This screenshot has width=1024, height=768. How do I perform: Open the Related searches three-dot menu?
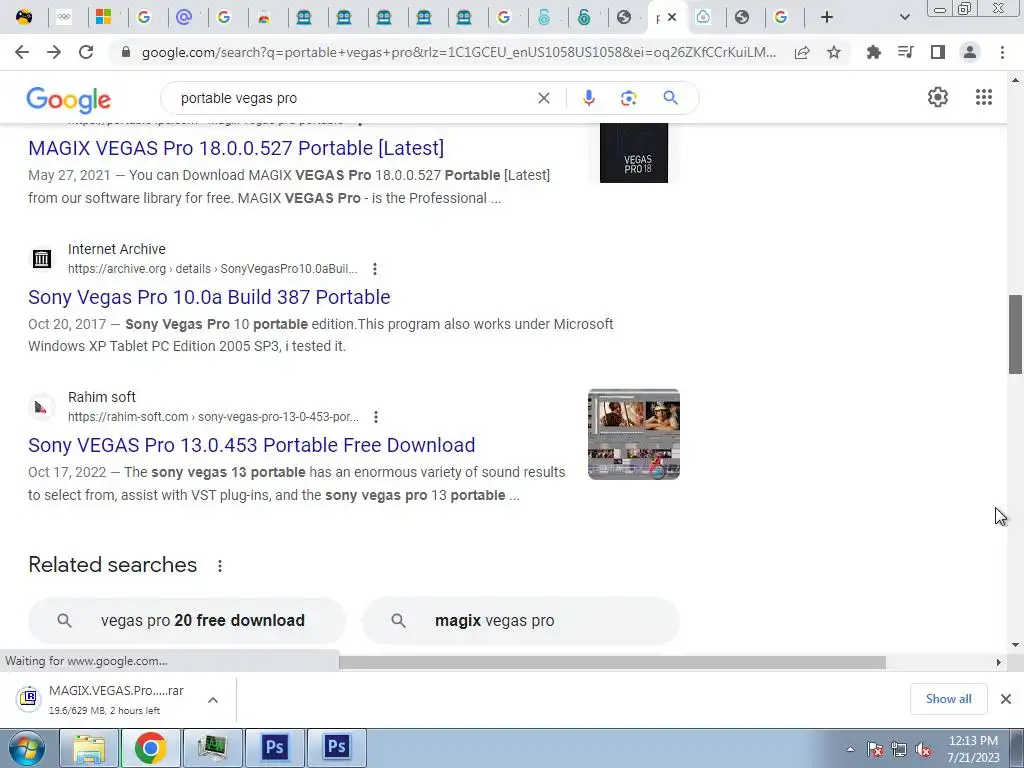[x=220, y=566]
